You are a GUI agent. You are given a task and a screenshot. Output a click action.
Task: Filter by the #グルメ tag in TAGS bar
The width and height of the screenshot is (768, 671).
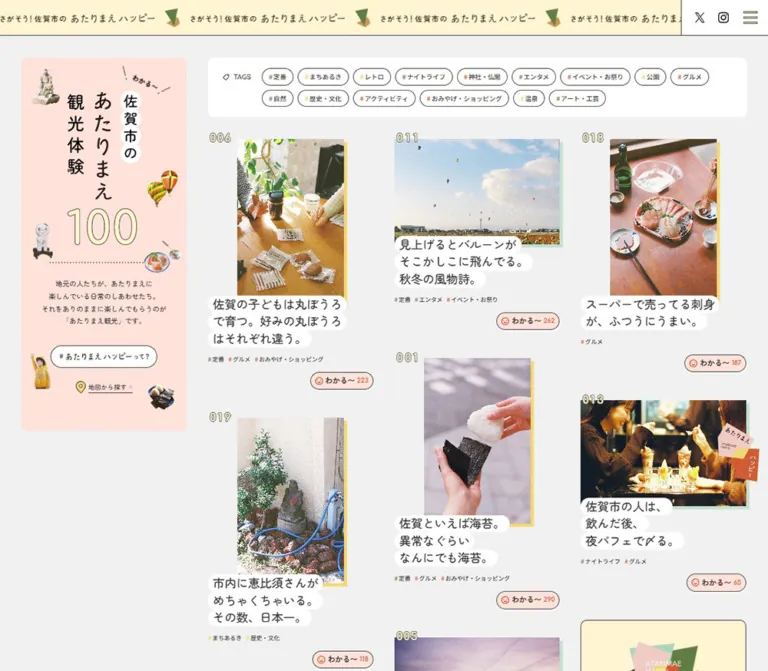point(690,77)
